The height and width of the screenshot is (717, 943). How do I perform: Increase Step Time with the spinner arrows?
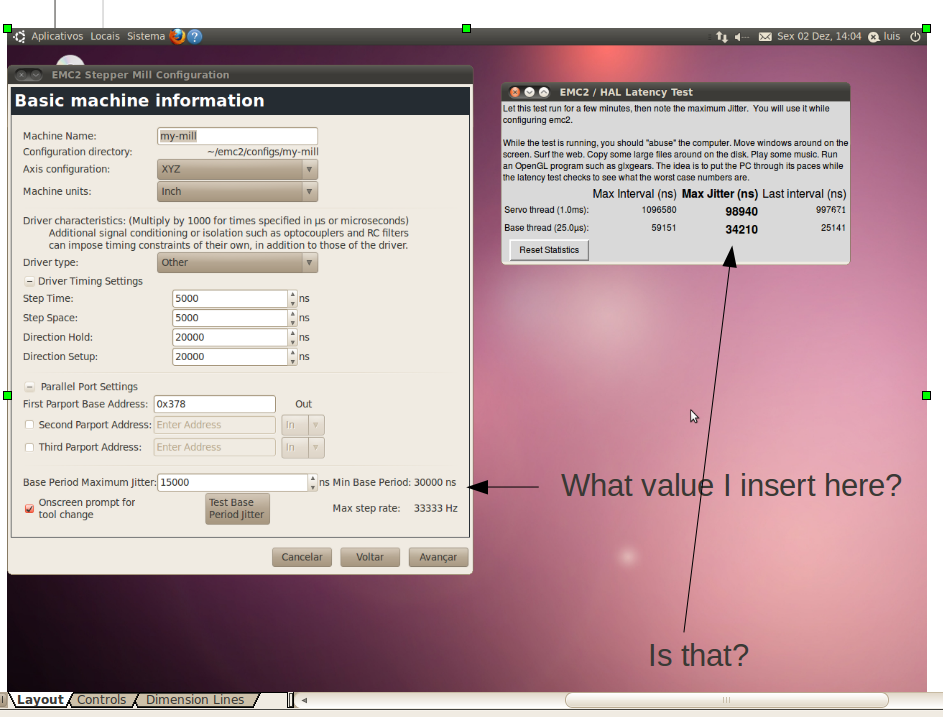292,295
